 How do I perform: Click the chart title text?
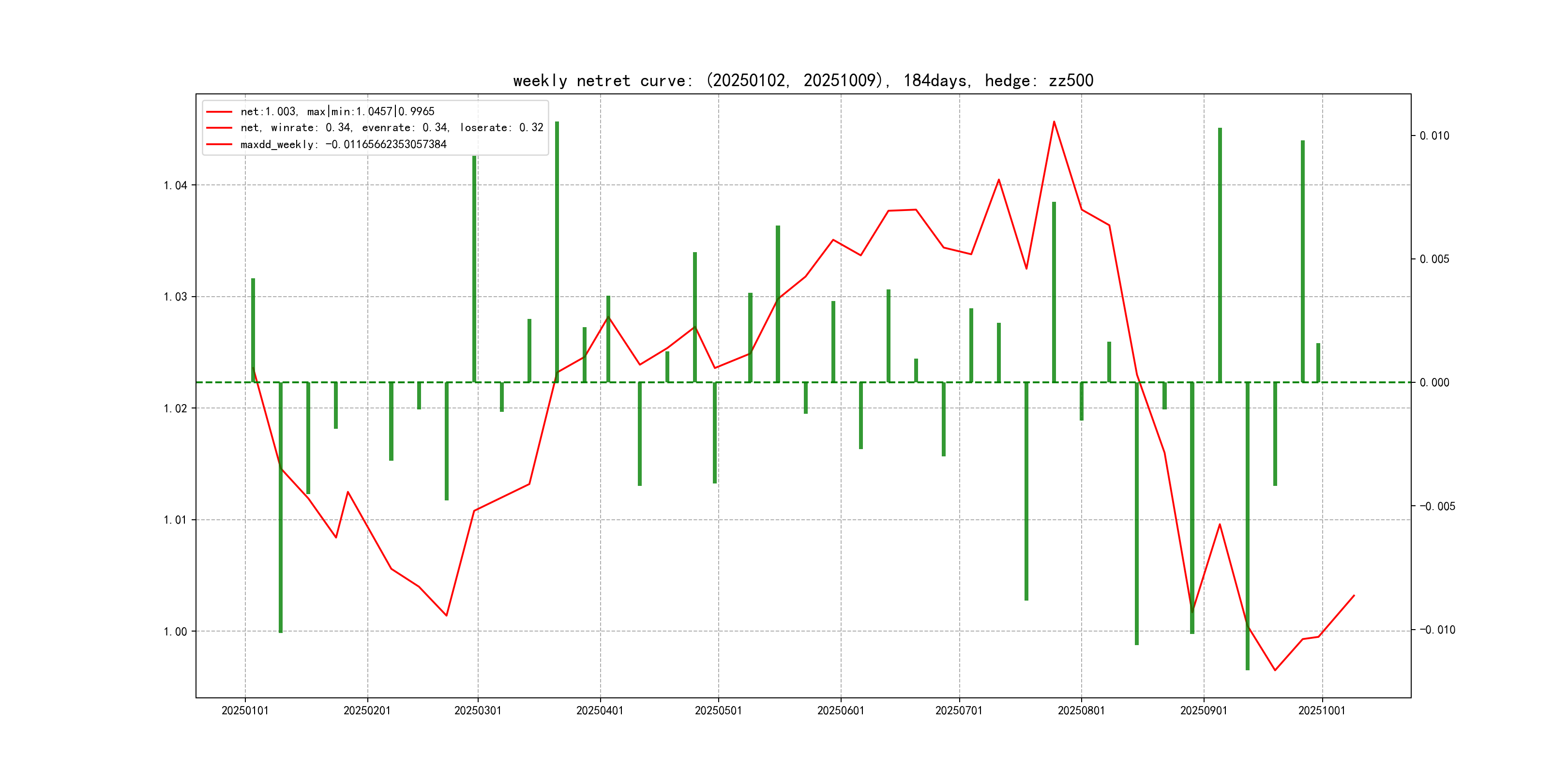point(803,81)
